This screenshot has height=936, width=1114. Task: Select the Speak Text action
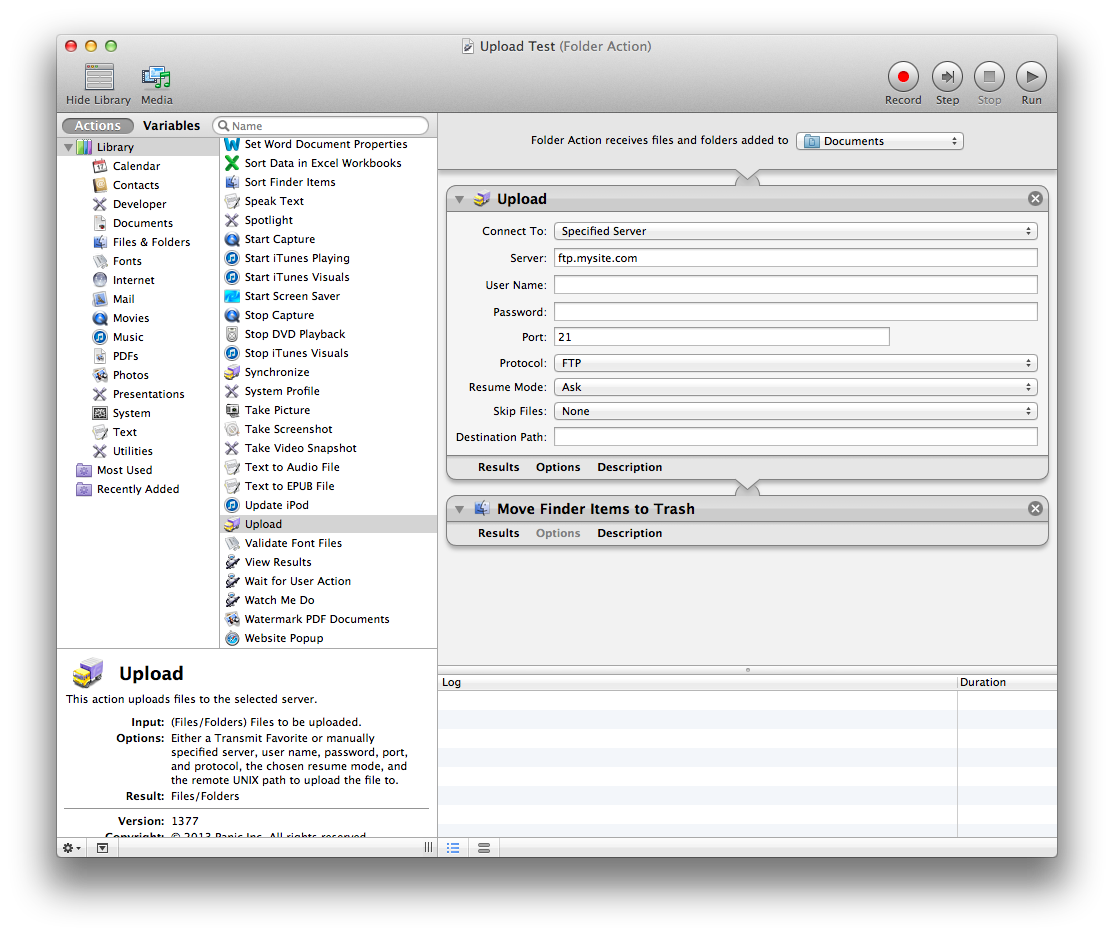[x=274, y=202]
